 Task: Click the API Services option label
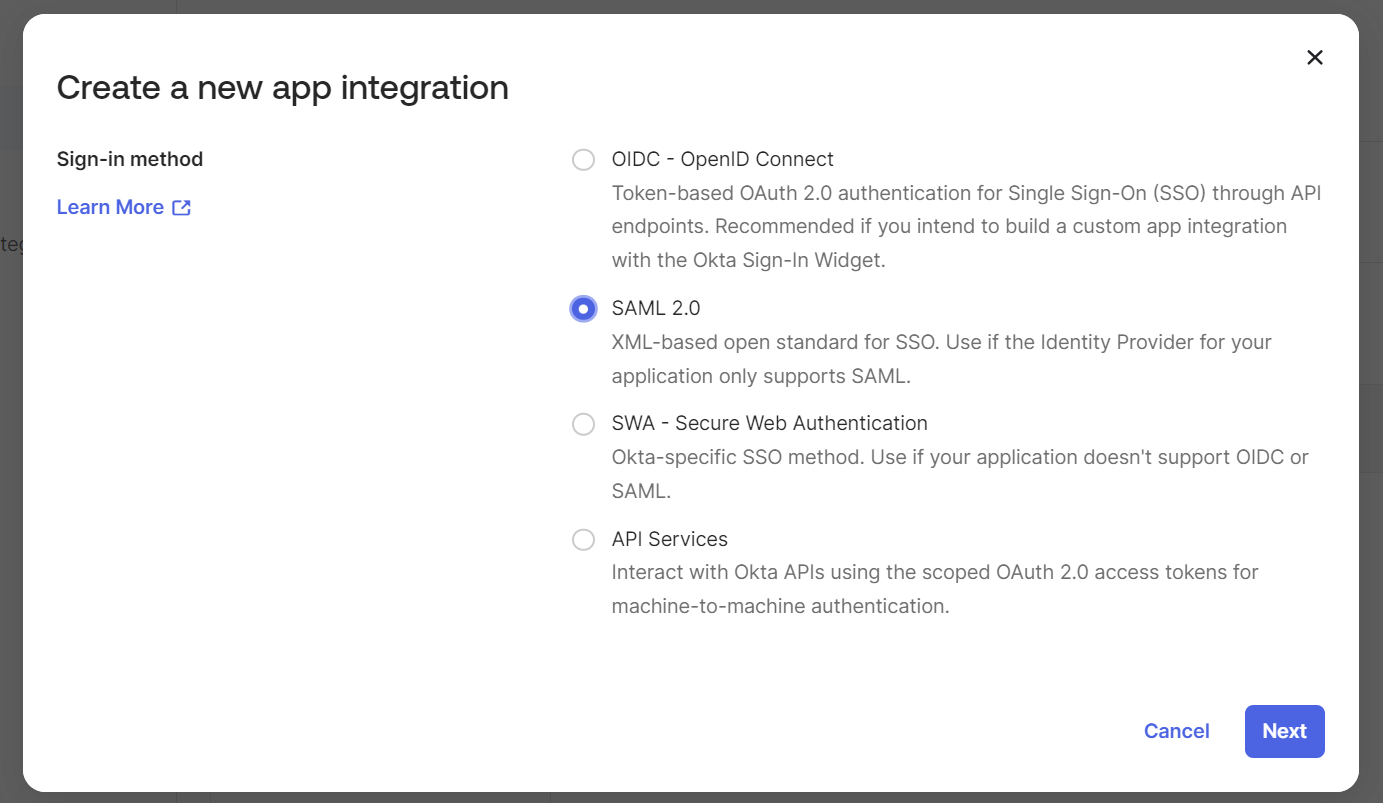(670, 539)
